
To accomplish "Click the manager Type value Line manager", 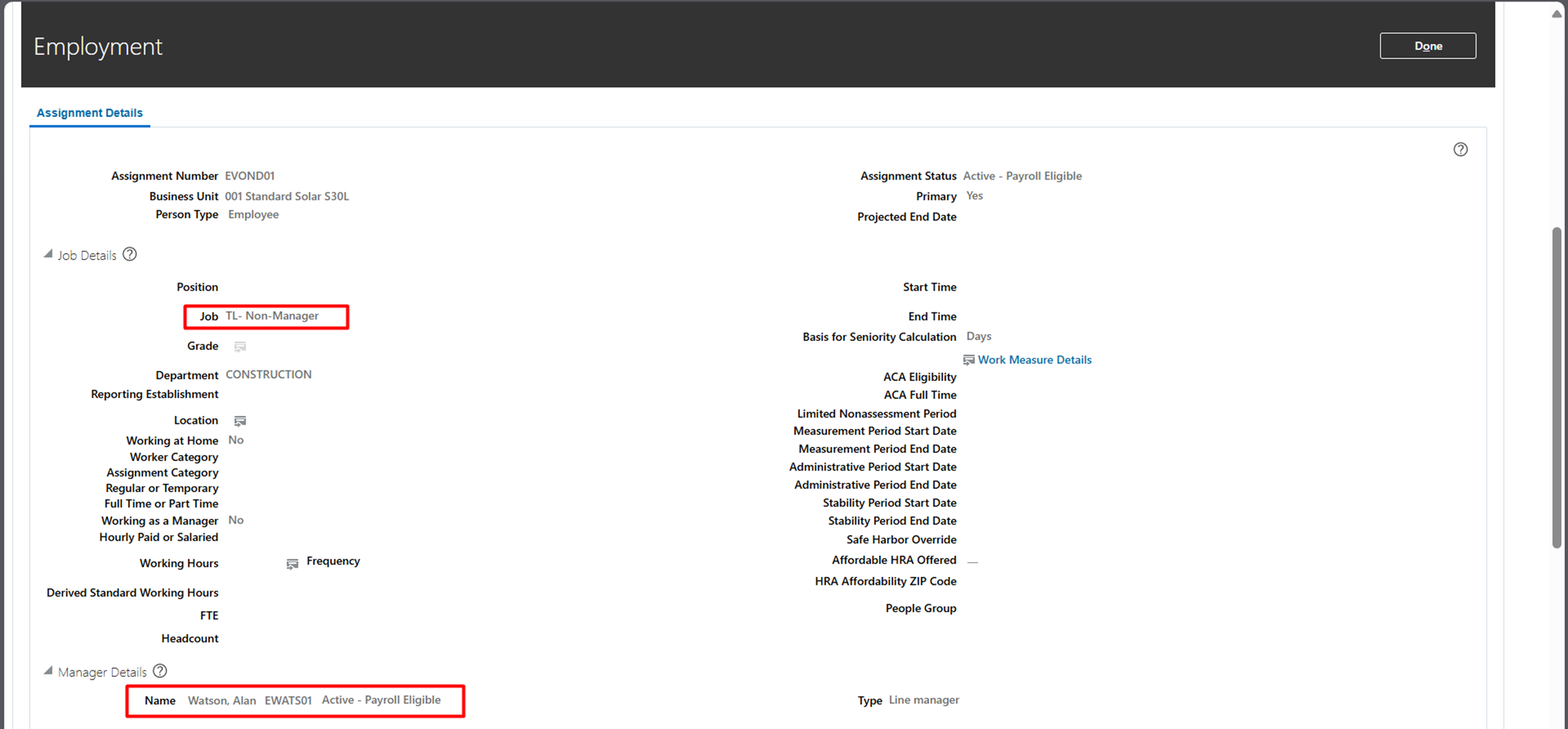I will (x=924, y=700).
